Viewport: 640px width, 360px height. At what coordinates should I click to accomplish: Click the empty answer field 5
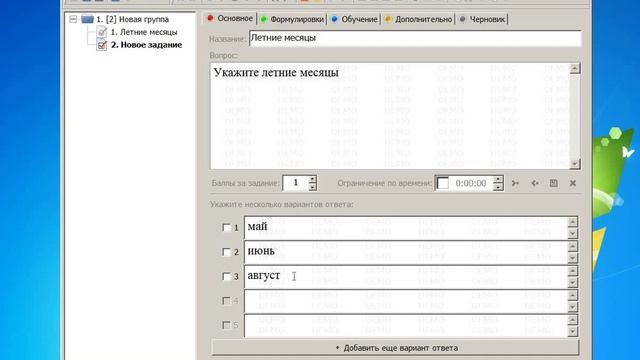406,325
